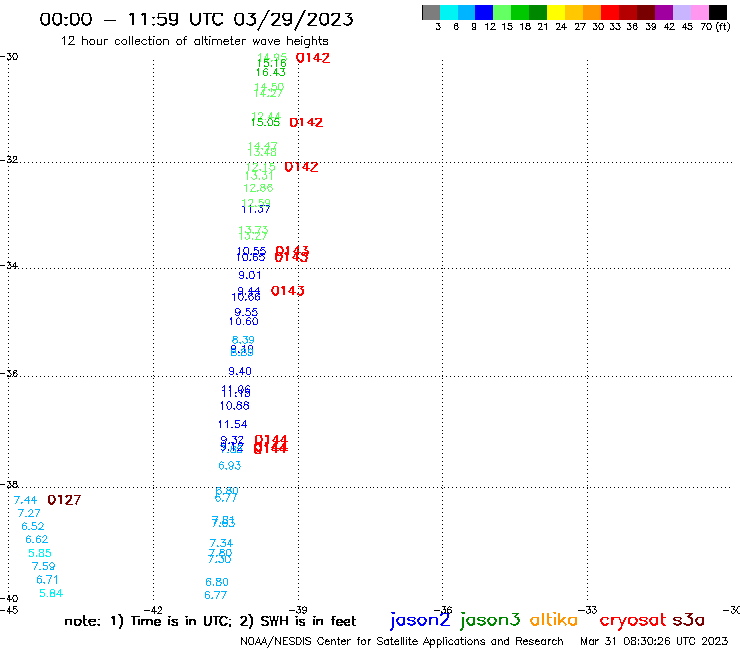This screenshot has width=740, height=650.
Task: Click the note about UTC time and SWH feet
Action: click(210, 621)
